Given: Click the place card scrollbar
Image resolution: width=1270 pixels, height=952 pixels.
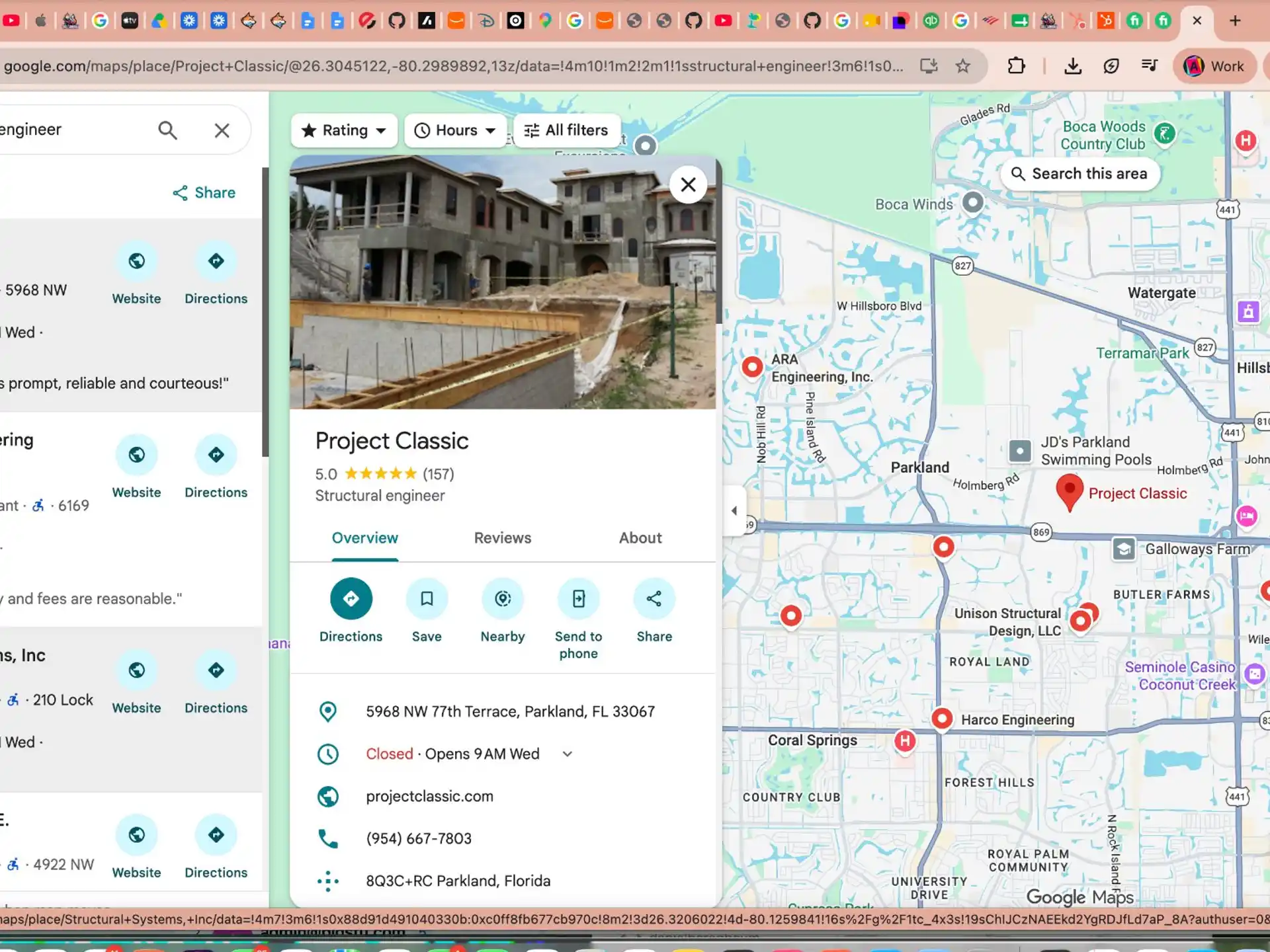Looking at the screenshot, I should 718,243.
